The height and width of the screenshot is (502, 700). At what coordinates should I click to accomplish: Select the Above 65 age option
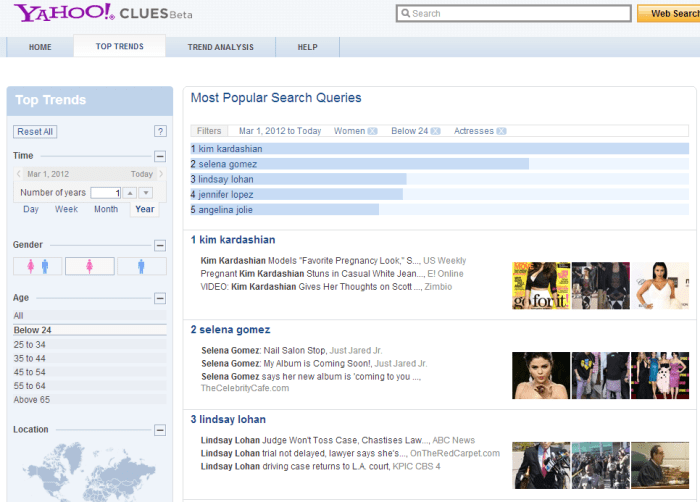point(90,400)
